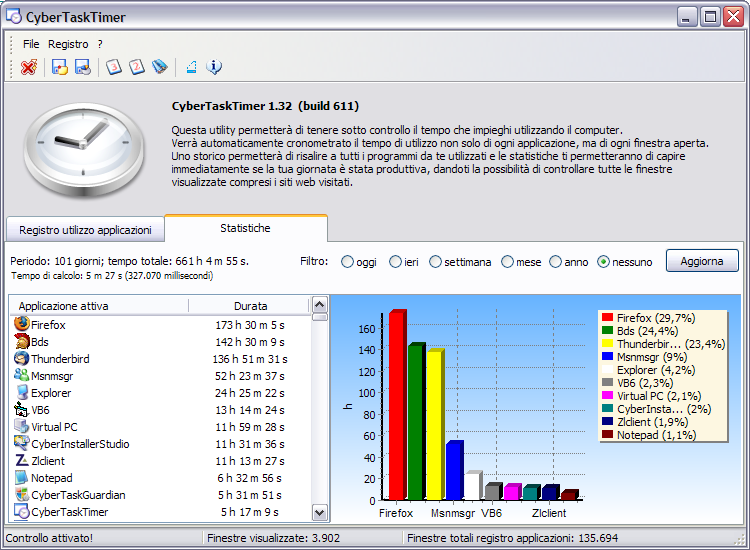Click the calendar icon showing number 3
Image resolution: width=750 pixels, height=550 pixels.
pyautogui.click(x=113, y=67)
